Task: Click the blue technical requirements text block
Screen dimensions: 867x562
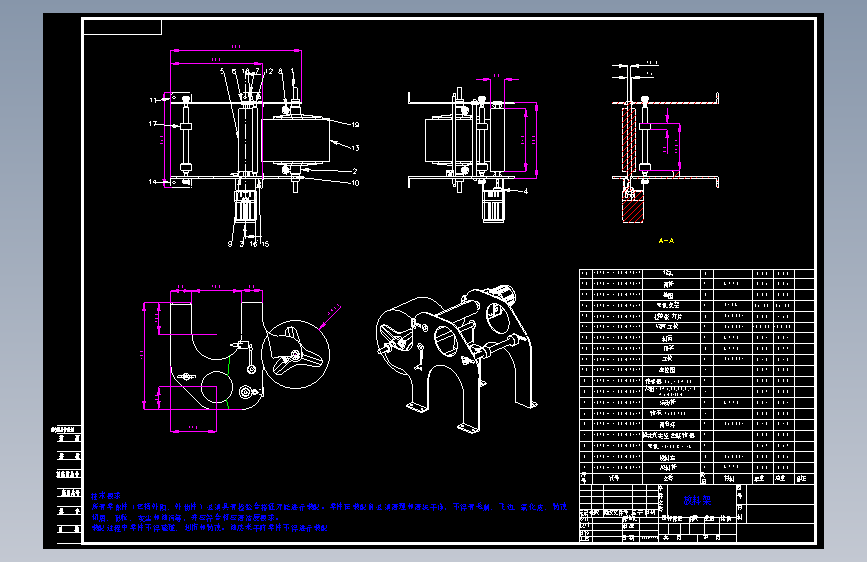Action: (329, 512)
